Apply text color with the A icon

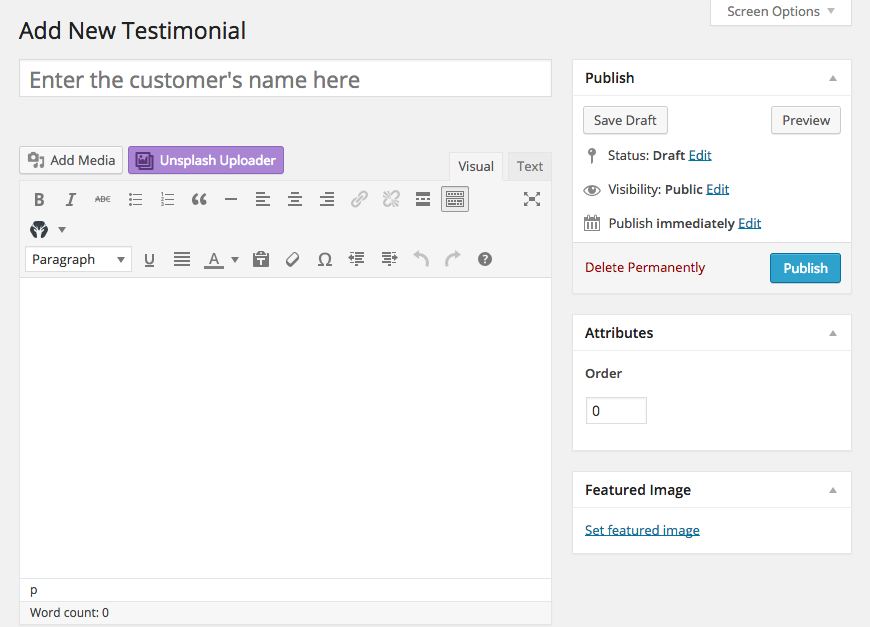tap(214, 259)
